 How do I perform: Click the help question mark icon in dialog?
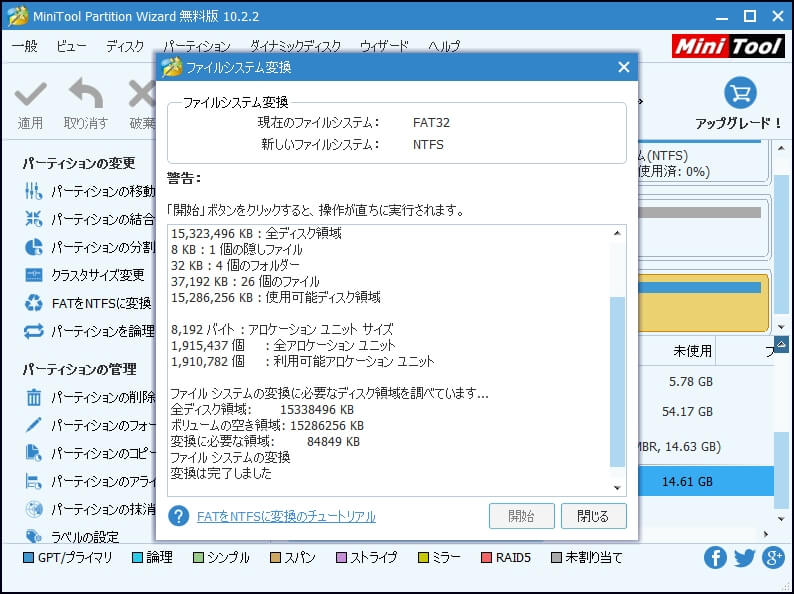pos(178,516)
